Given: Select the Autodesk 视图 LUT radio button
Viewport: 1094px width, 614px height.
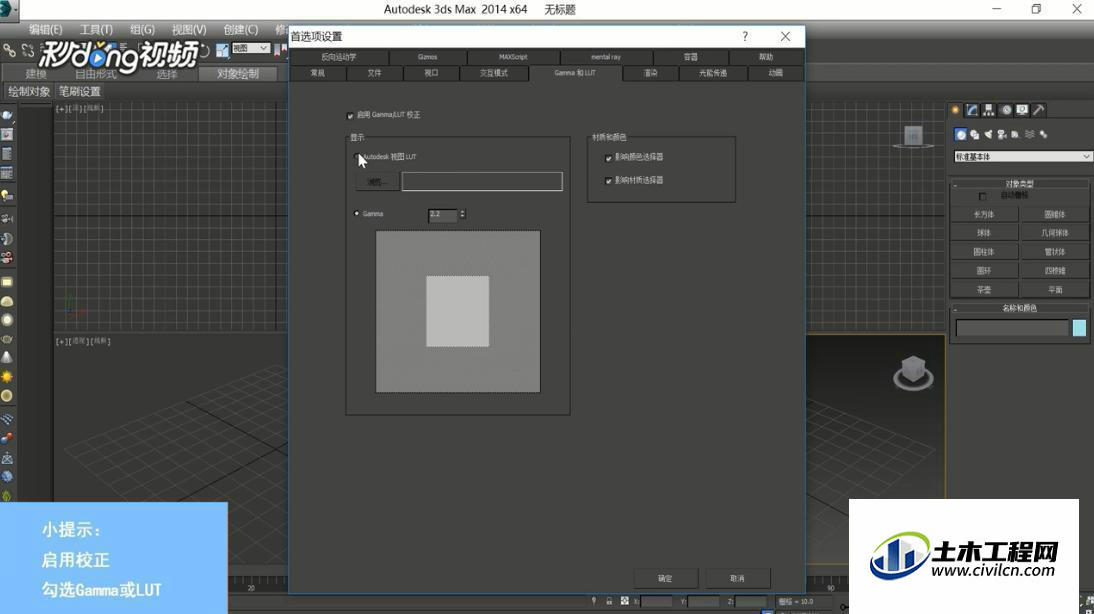Looking at the screenshot, I should 358,157.
